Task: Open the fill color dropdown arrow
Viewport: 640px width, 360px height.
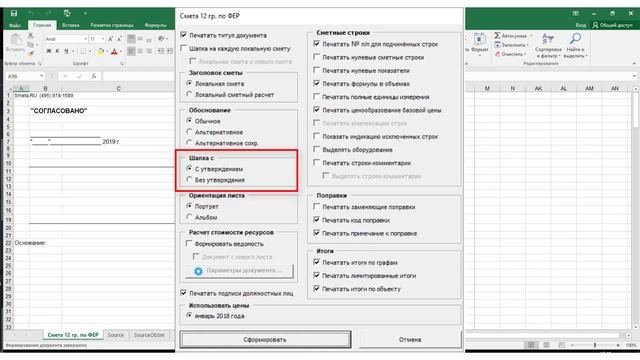Action: pyautogui.click(x=107, y=51)
